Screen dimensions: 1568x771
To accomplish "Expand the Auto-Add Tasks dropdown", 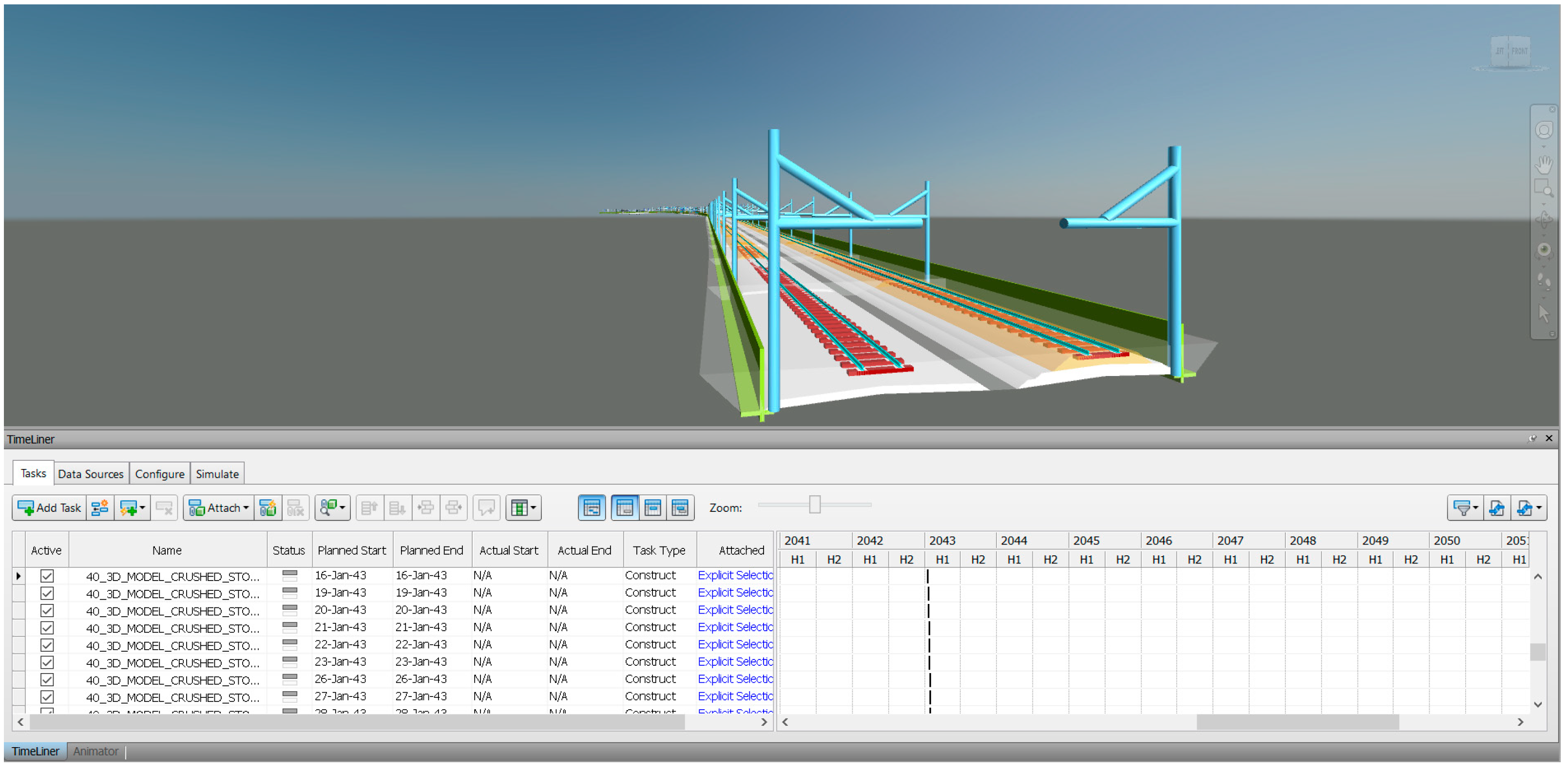I will (142, 508).
